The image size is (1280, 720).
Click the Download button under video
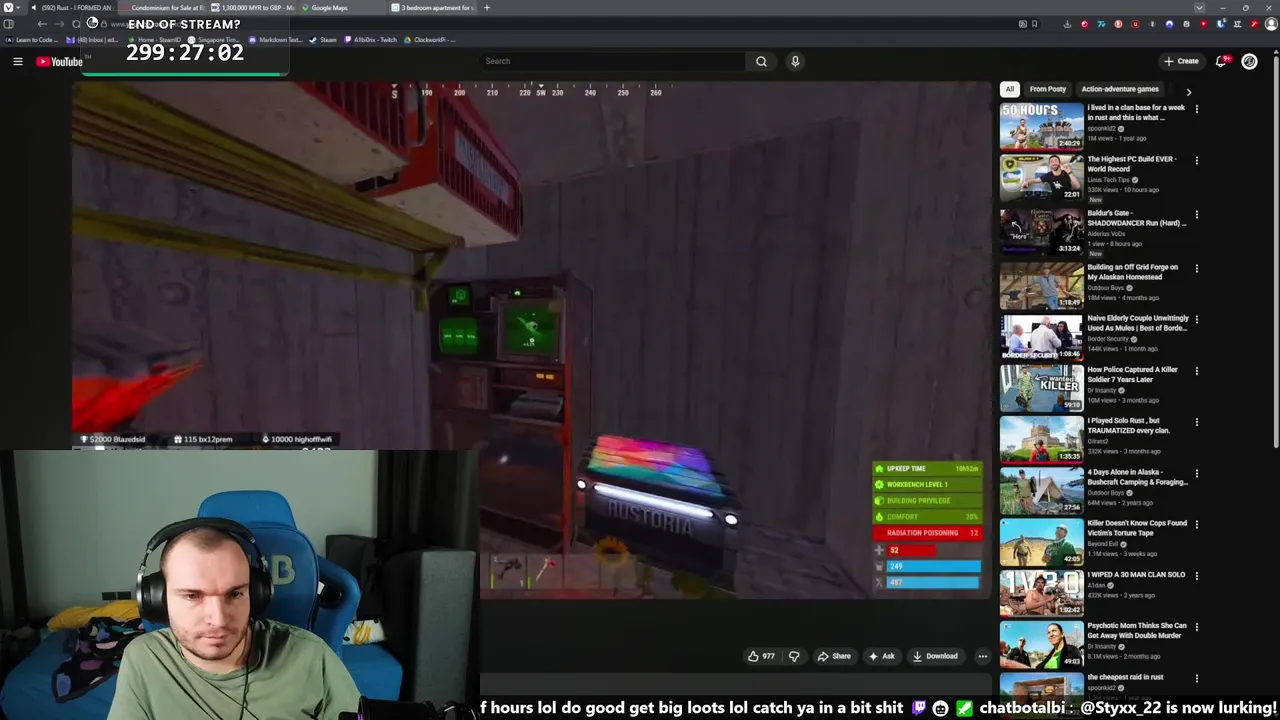[x=935, y=656]
